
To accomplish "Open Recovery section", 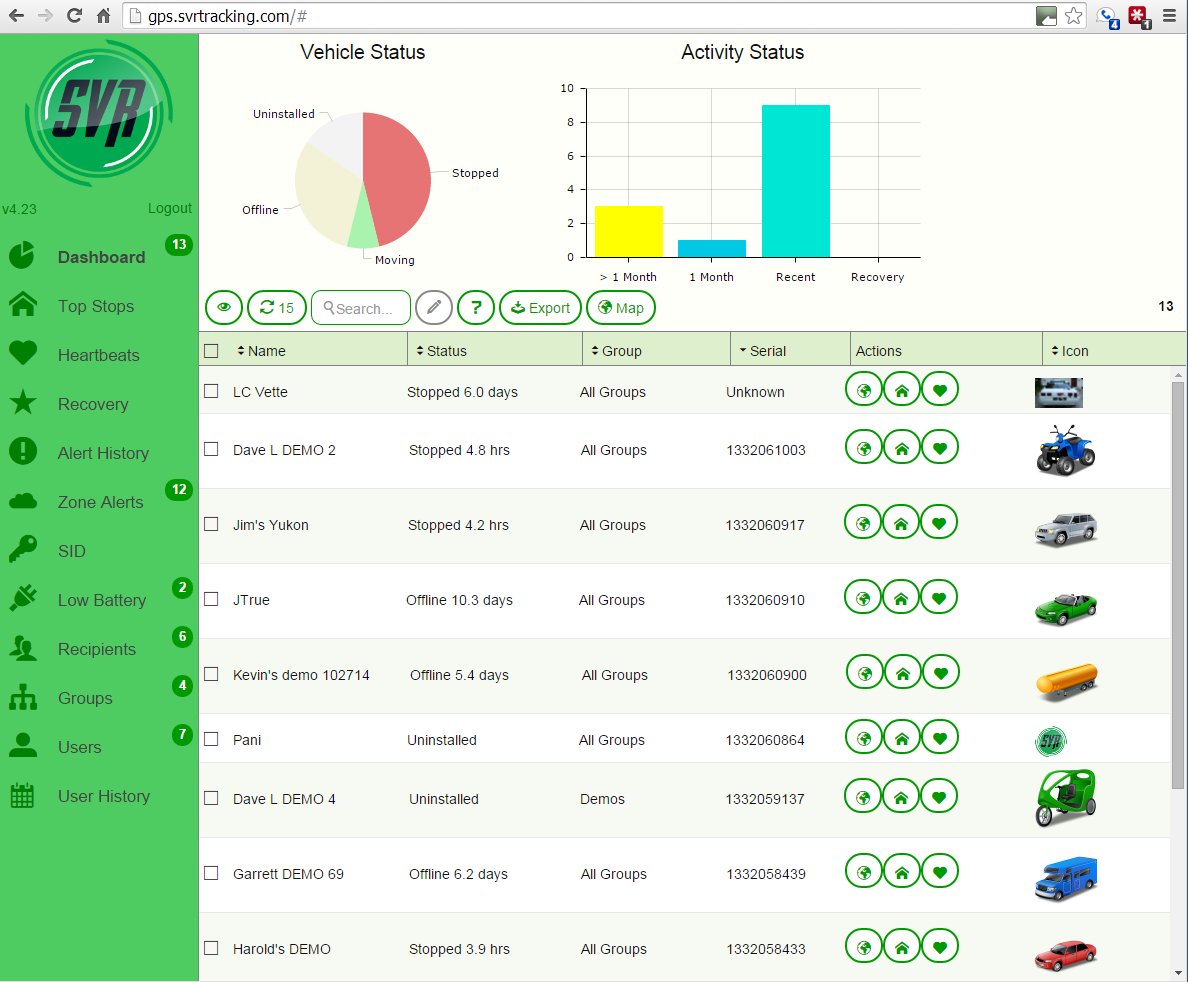I will pos(93,405).
